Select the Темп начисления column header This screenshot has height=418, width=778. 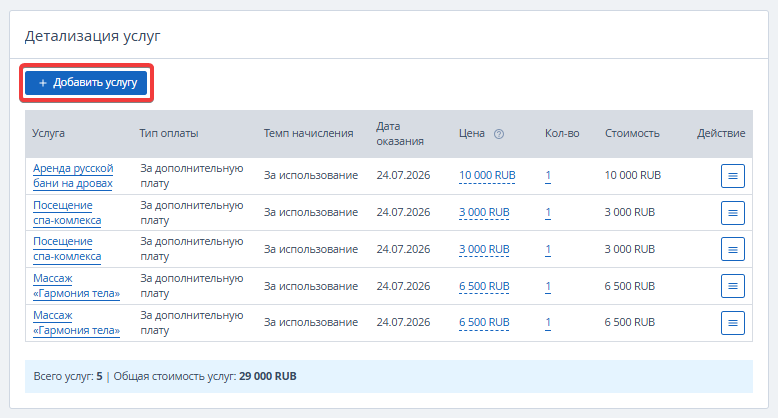point(308,134)
